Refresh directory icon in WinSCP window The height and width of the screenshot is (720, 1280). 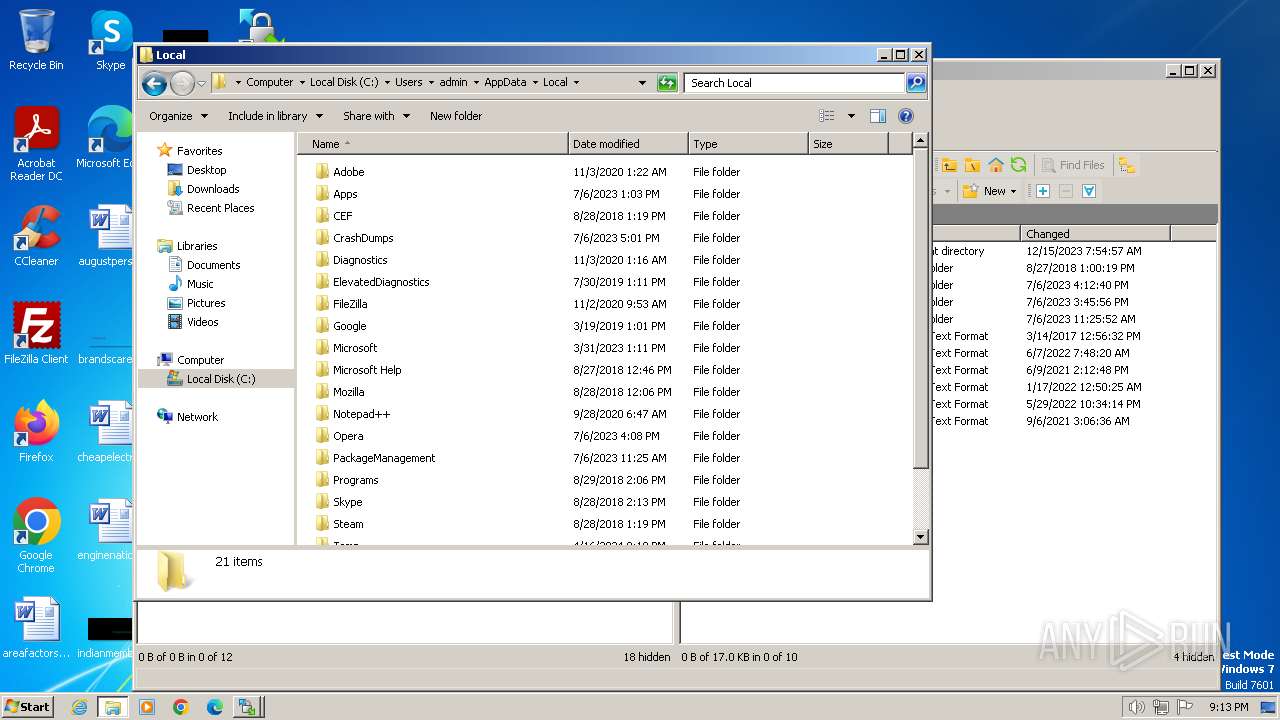click(x=1018, y=165)
